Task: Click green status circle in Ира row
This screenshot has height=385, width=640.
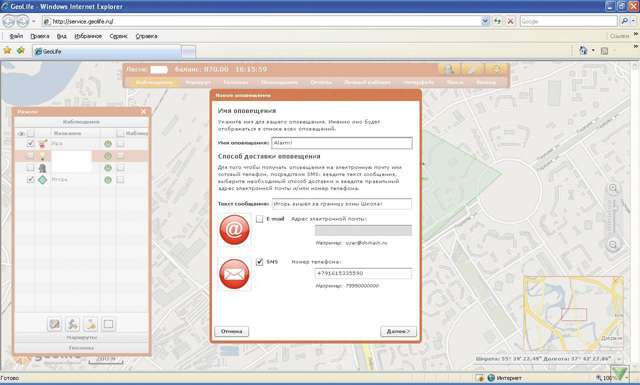Action: tap(108, 144)
